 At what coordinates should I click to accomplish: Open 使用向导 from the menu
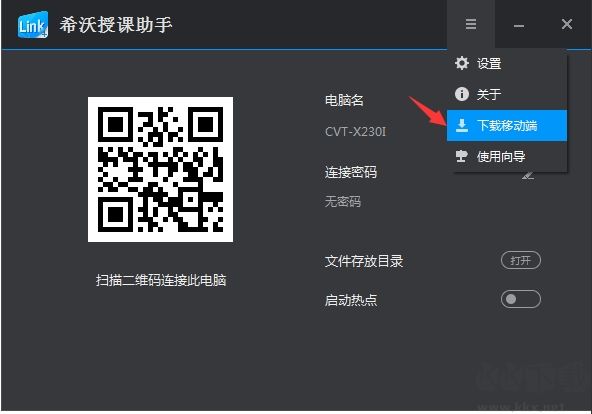pos(507,156)
